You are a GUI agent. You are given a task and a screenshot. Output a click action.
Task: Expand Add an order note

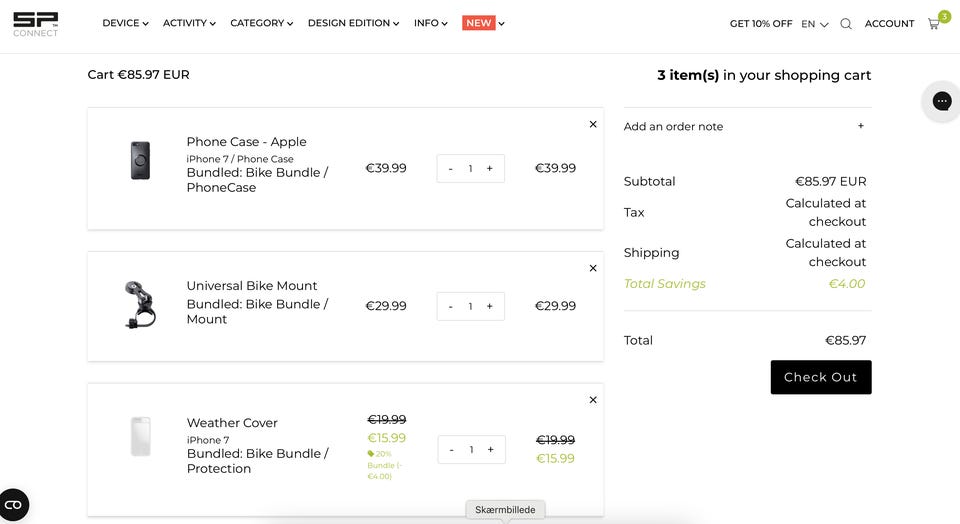coord(861,126)
